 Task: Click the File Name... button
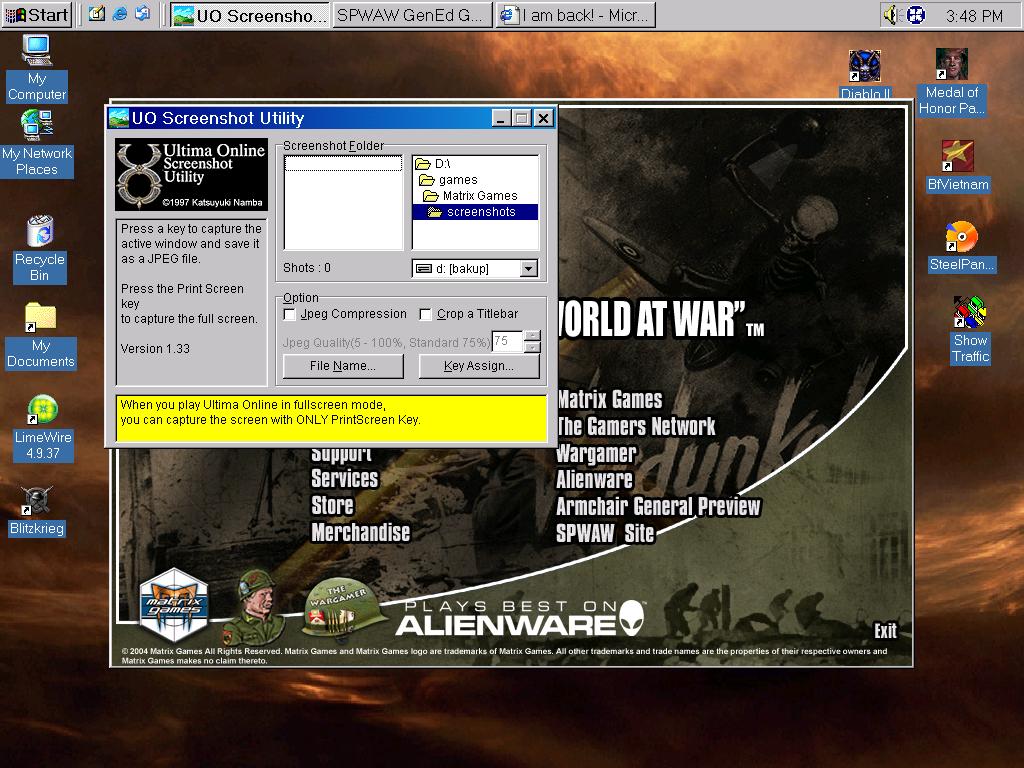[343, 366]
